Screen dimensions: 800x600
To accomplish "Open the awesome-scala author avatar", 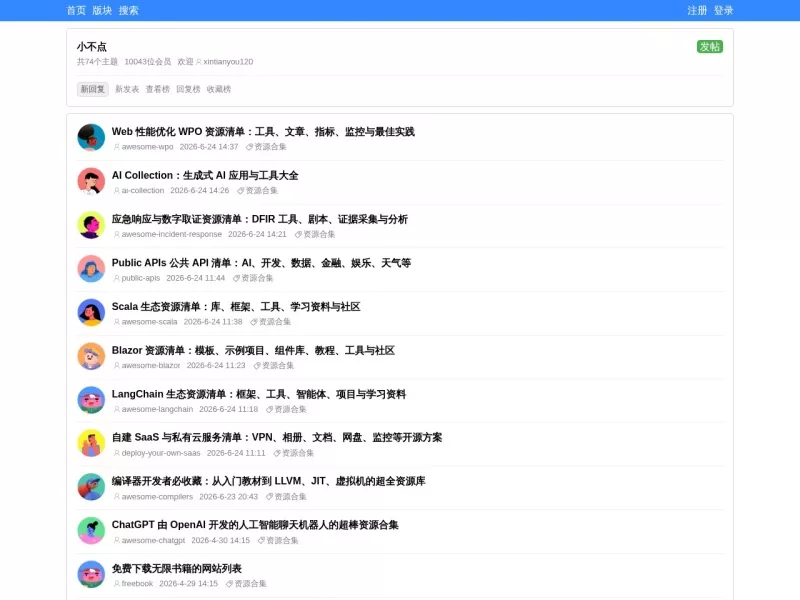I will (91, 313).
